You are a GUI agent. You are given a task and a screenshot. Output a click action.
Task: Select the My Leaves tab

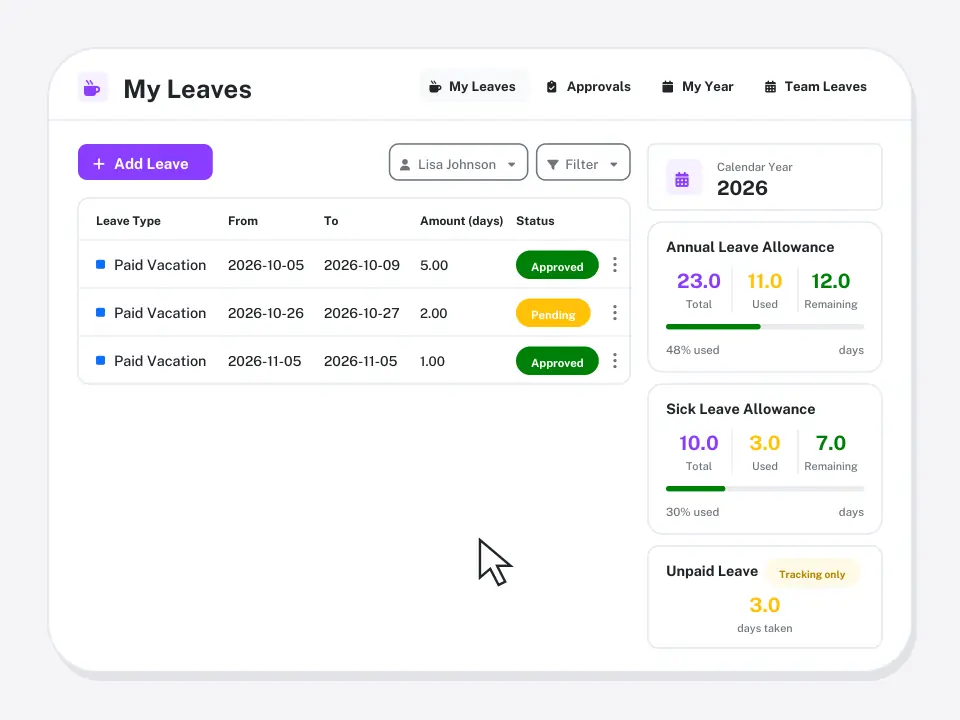[x=473, y=86]
